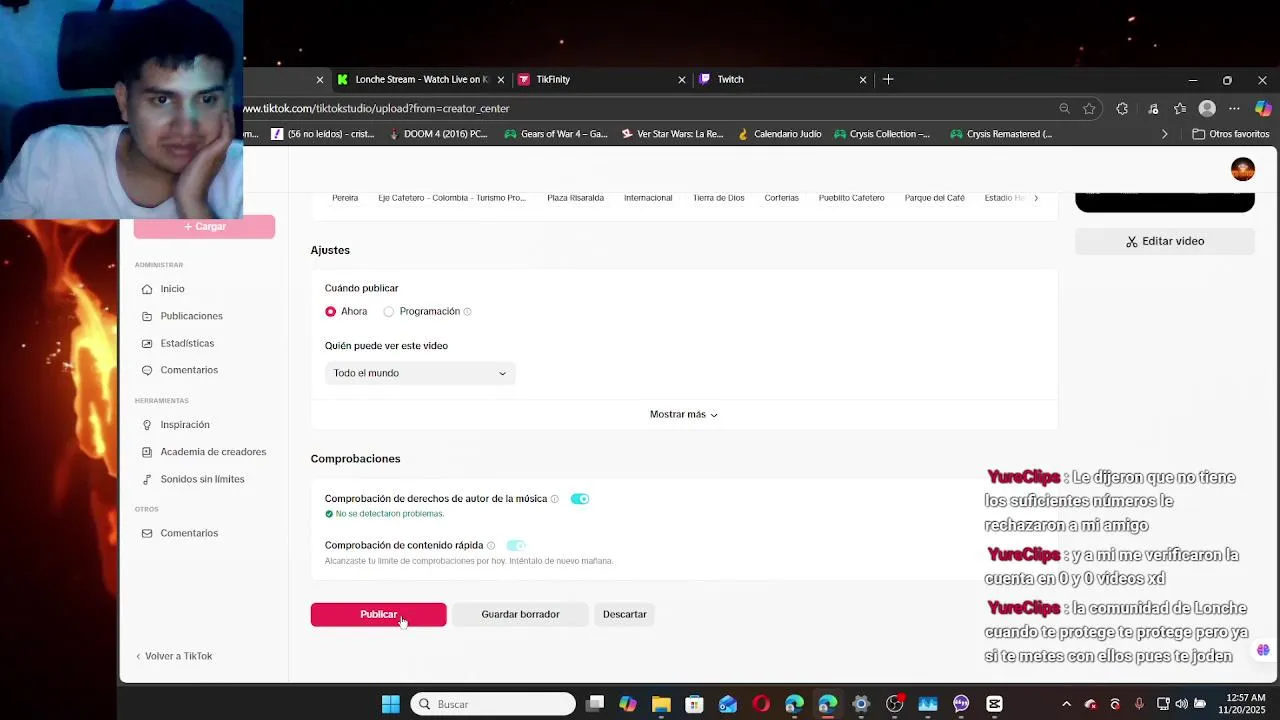Toggle the quick content check switch
The width and height of the screenshot is (1280, 720).
coord(516,546)
